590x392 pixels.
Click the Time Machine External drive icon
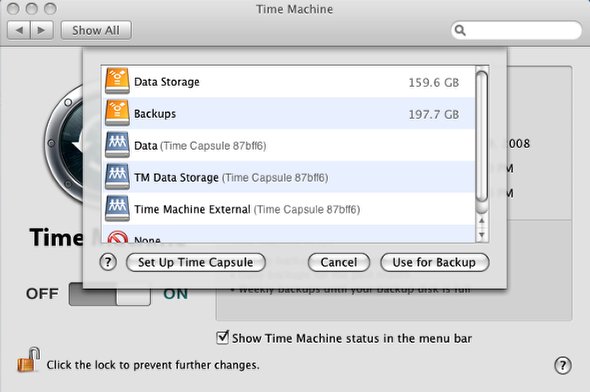pyautogui.click(x=117, y=209)
